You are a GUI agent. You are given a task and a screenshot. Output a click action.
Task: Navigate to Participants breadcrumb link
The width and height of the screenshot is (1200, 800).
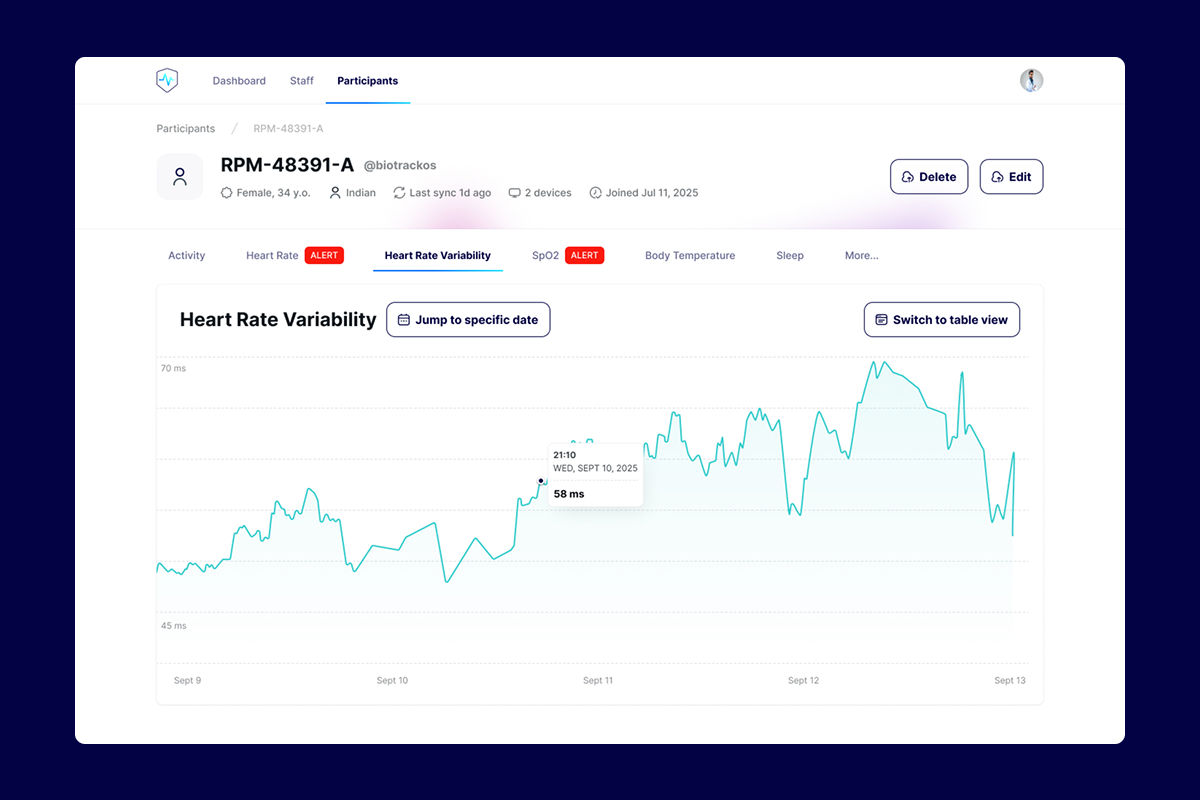186,129
